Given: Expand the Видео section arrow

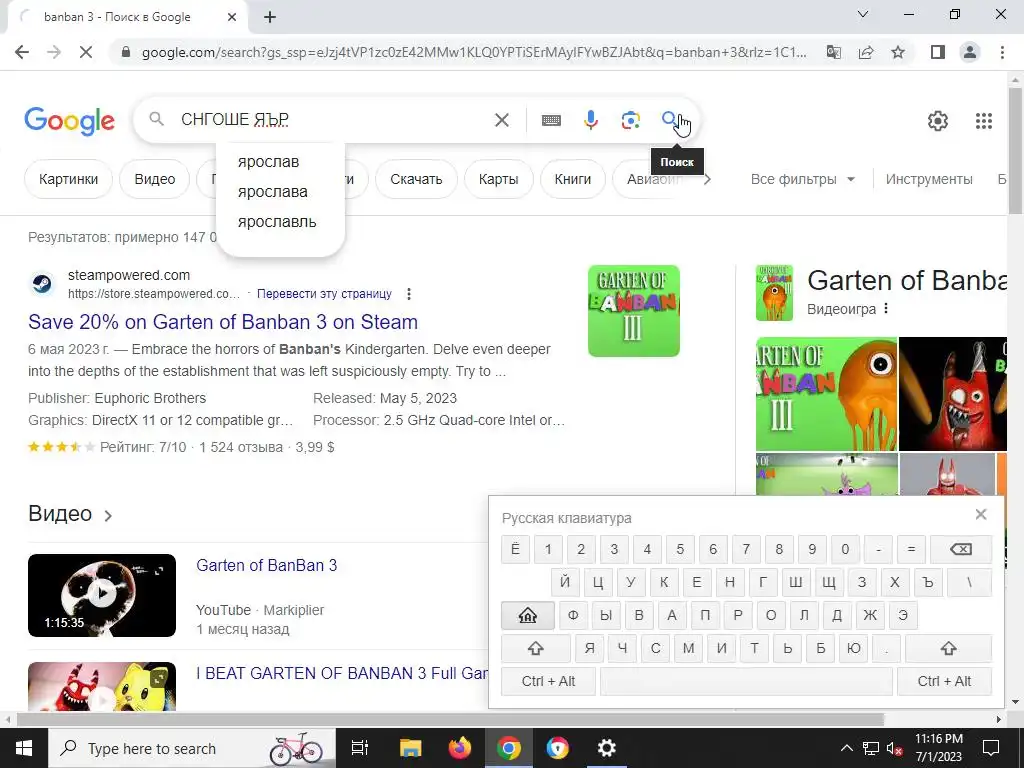Looking at the screenshot, I should click(108, 515).
